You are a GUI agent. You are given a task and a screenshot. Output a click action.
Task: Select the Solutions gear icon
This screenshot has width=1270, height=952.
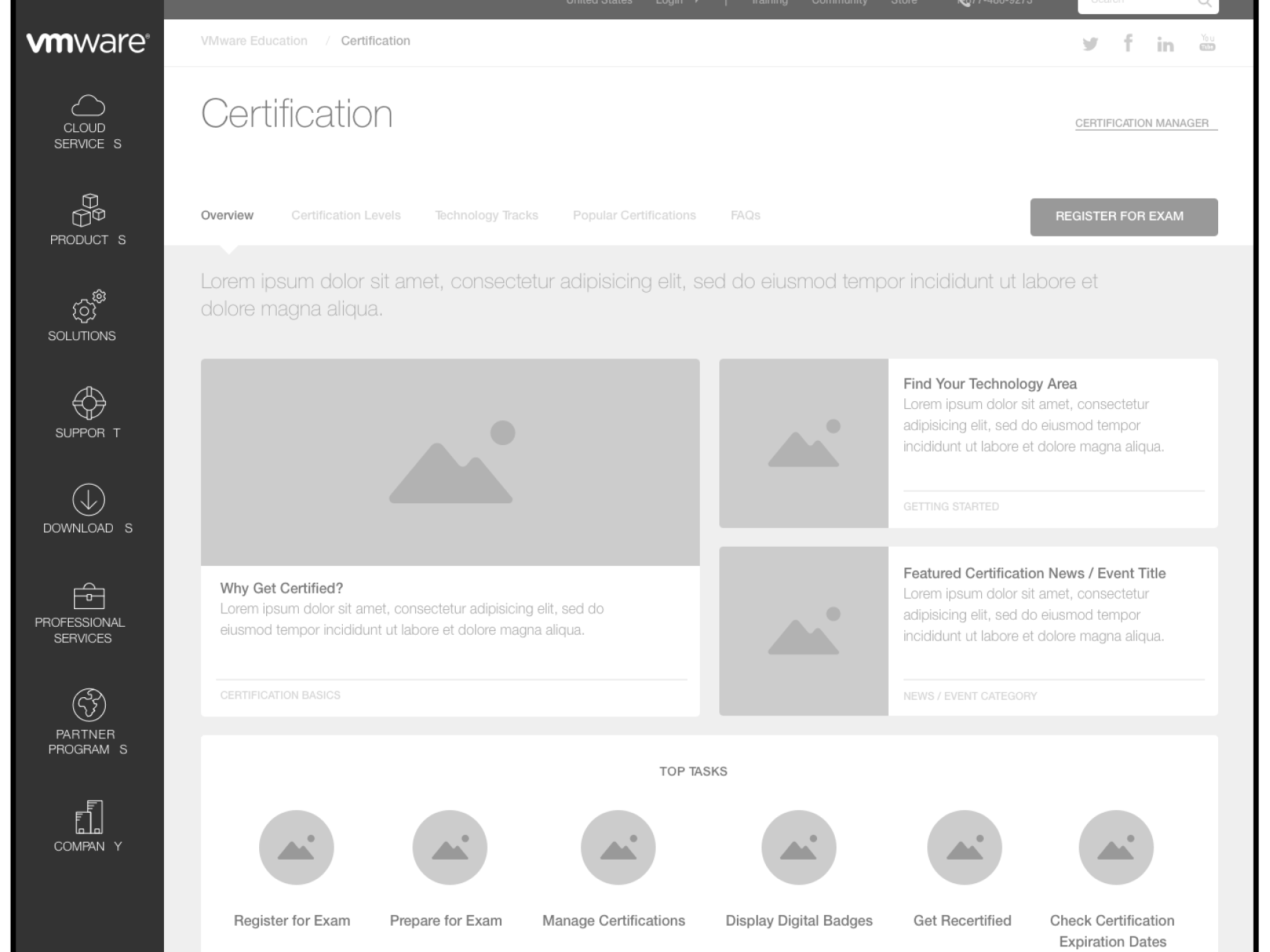coord(88,306)
